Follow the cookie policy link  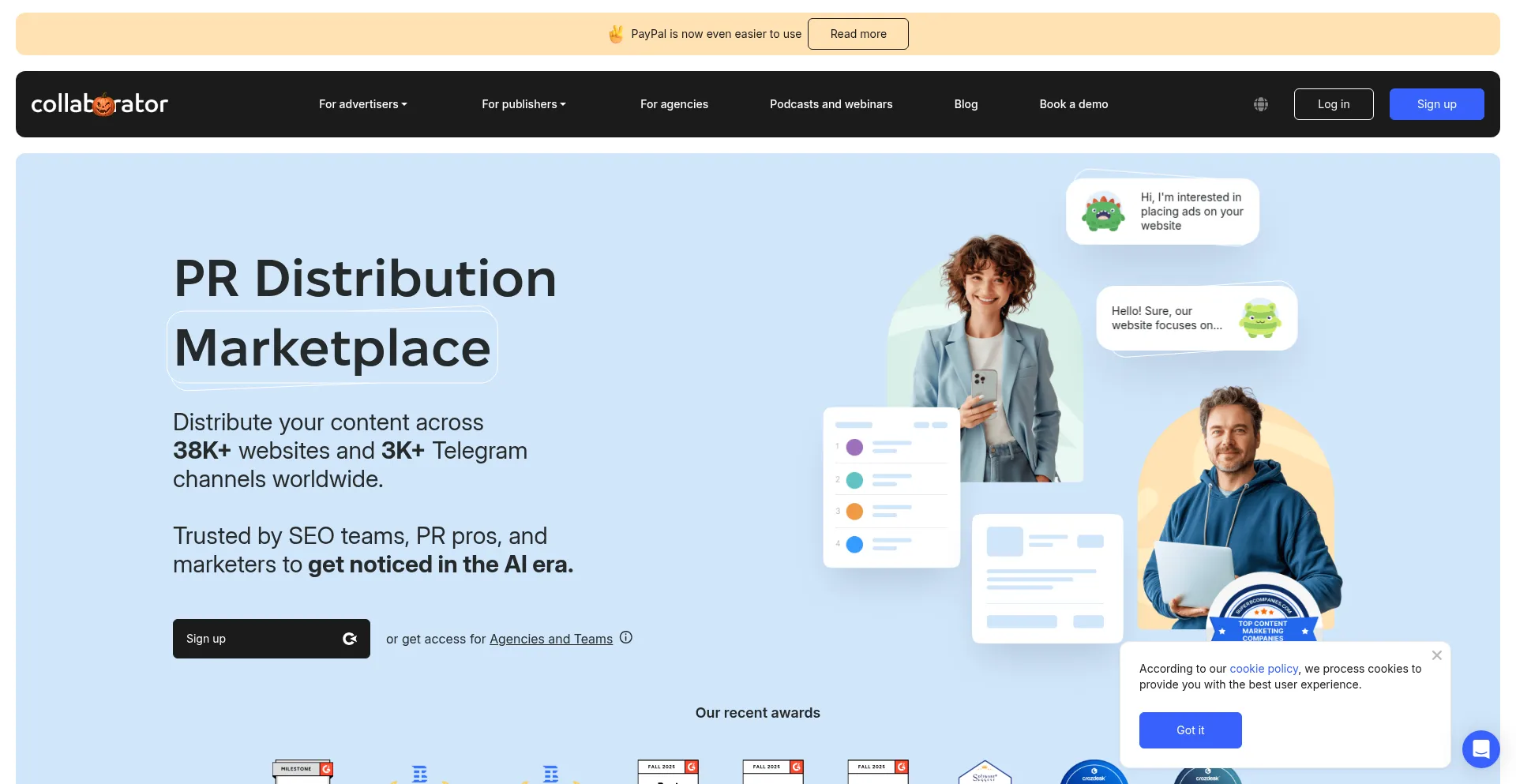1263,669
